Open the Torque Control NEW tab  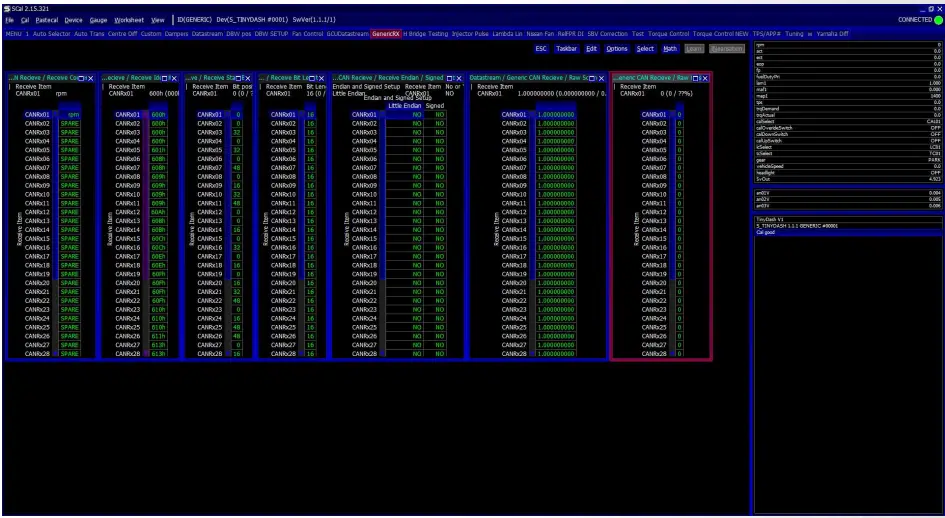720,34
